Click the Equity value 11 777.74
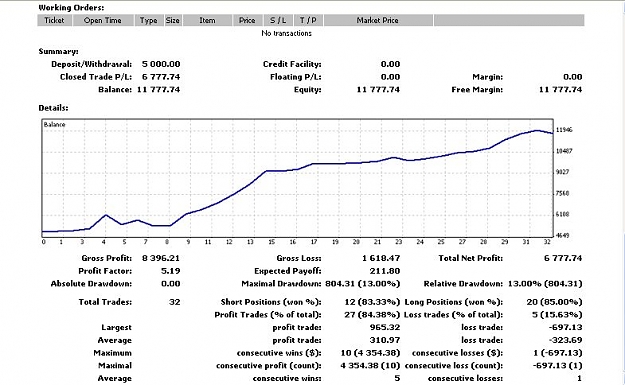 pos(378,90)
